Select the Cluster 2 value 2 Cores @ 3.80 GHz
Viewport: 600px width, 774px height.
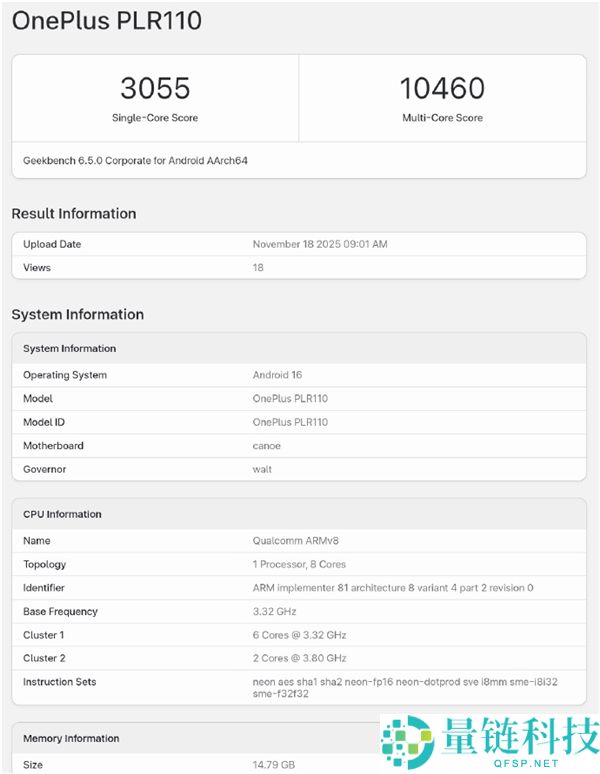tap(299, 658)
